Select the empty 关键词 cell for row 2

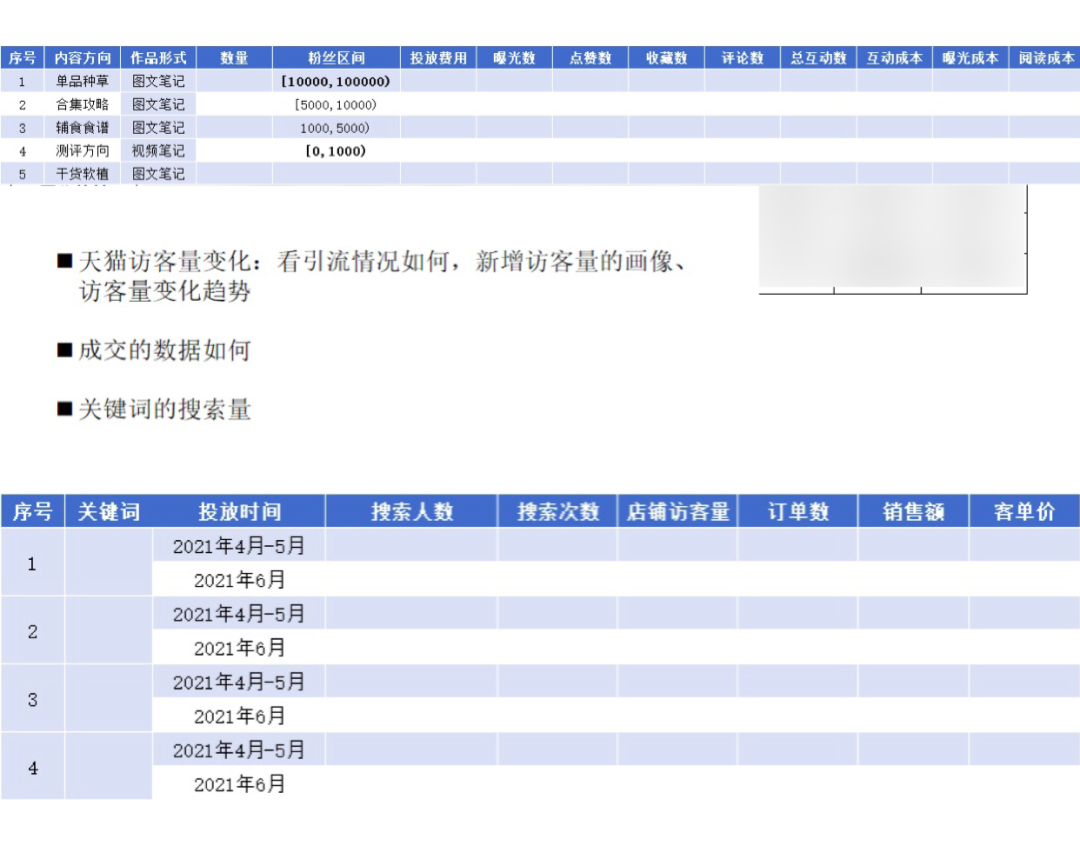coord(110,631)
